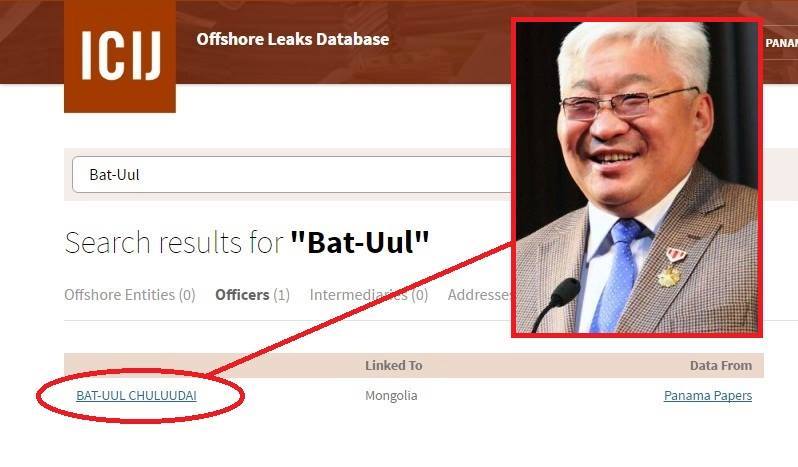Select the Officers (1) tab
Screen dimensions: 798x467
tap(252, 295)
